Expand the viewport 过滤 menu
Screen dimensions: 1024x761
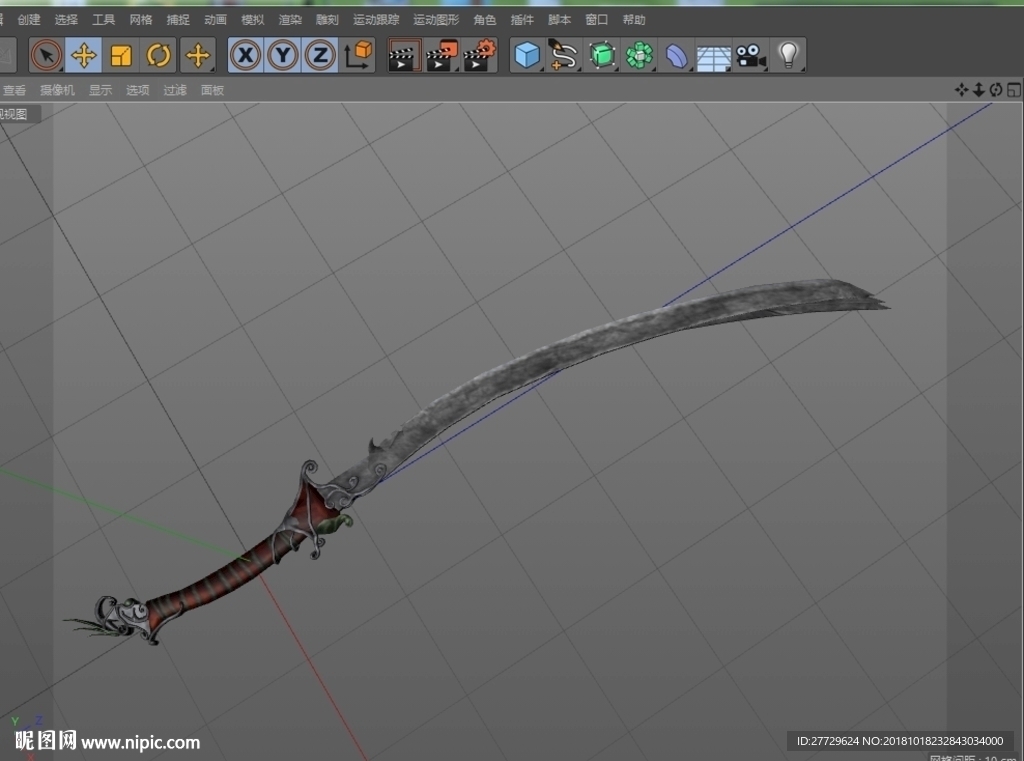click(x=175, y=90)
